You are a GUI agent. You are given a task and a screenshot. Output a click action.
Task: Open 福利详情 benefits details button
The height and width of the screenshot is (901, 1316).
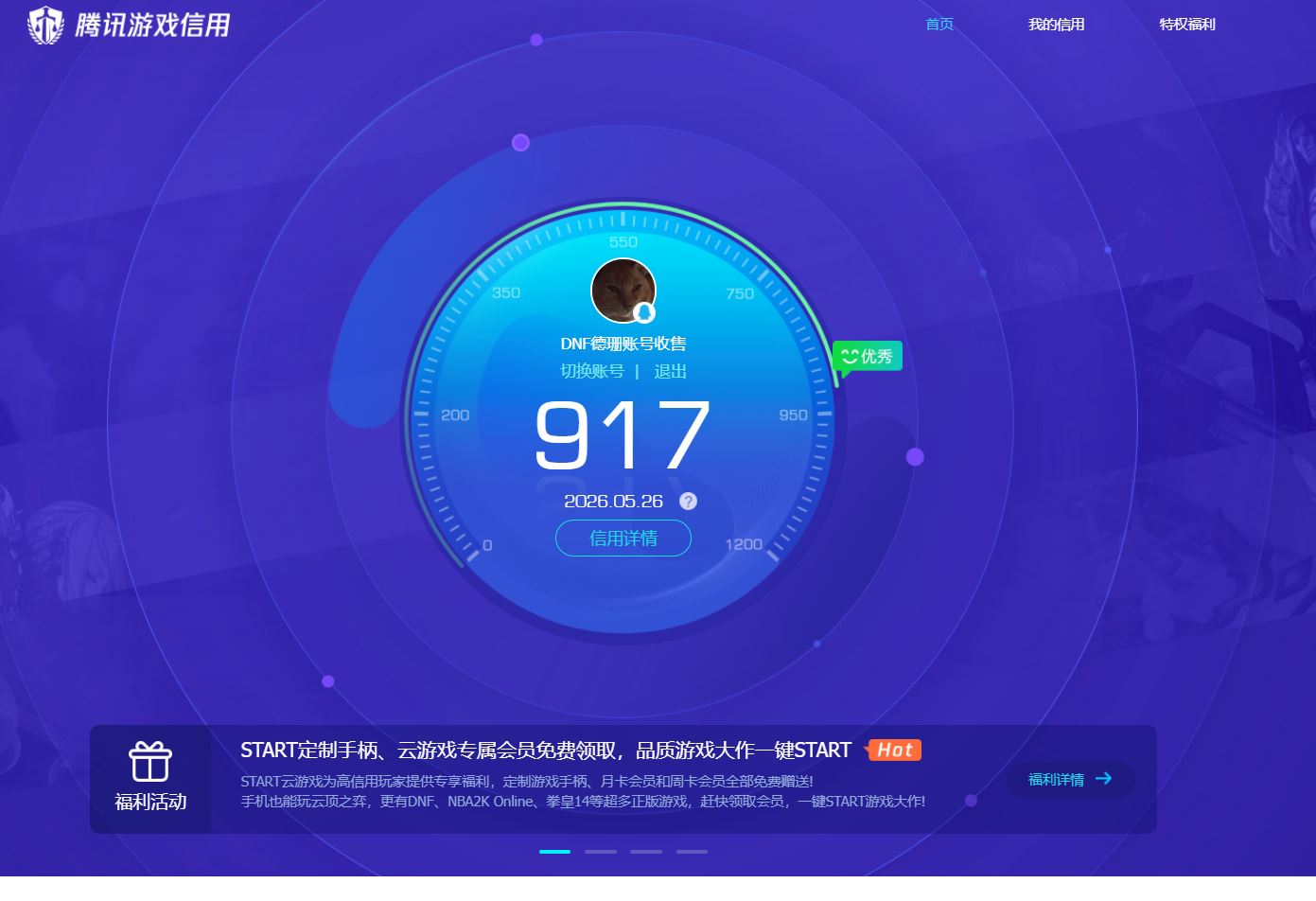1071,779
